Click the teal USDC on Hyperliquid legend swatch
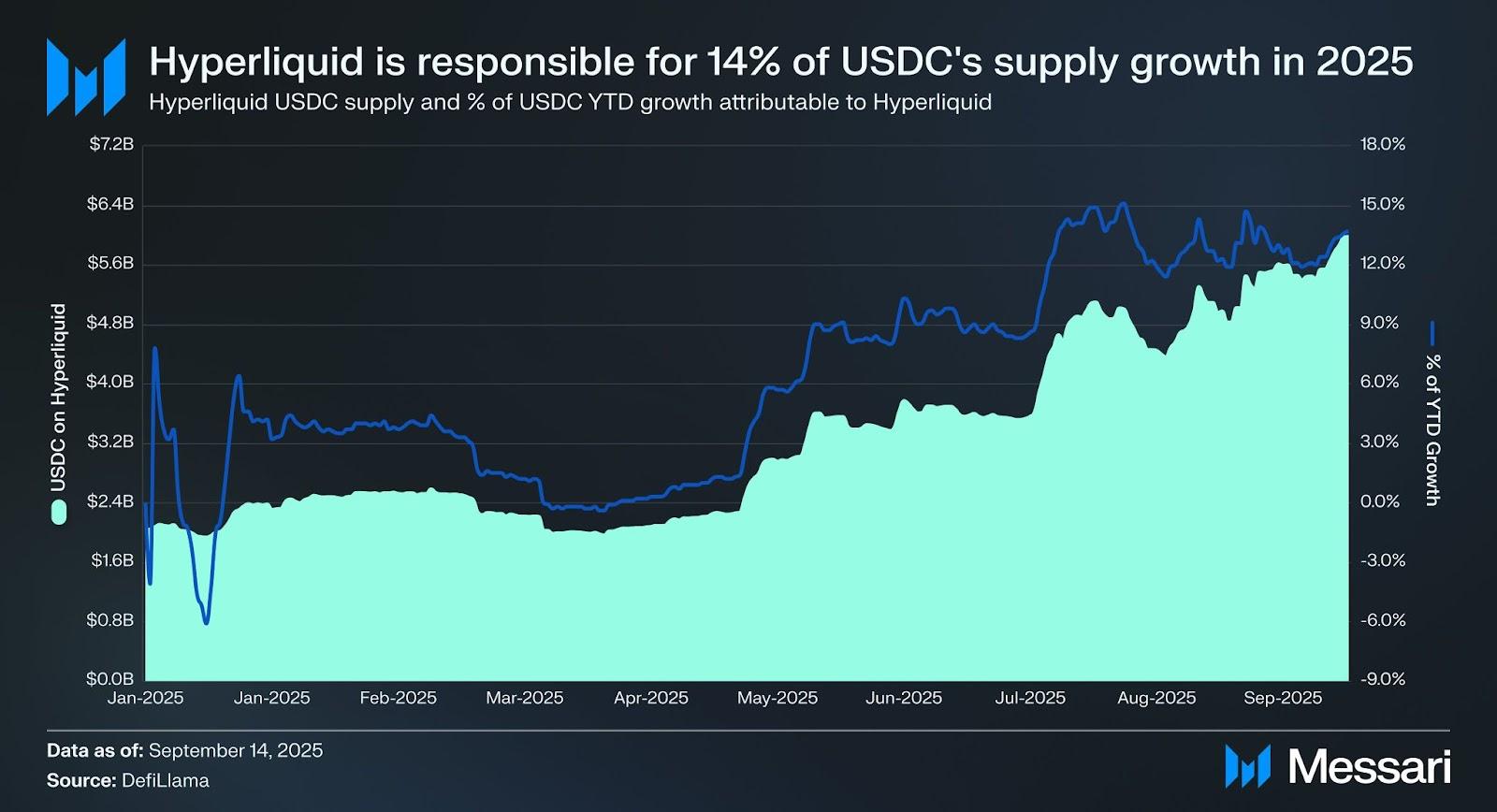 59,512
